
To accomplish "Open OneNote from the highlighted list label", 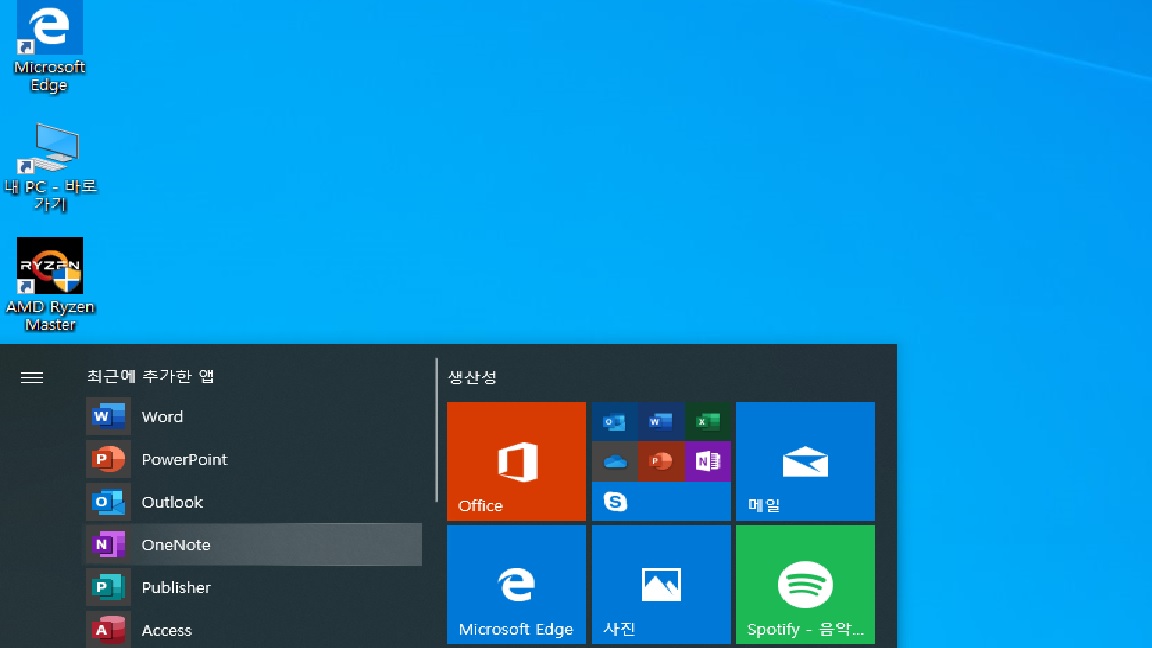I will (176, 544).
